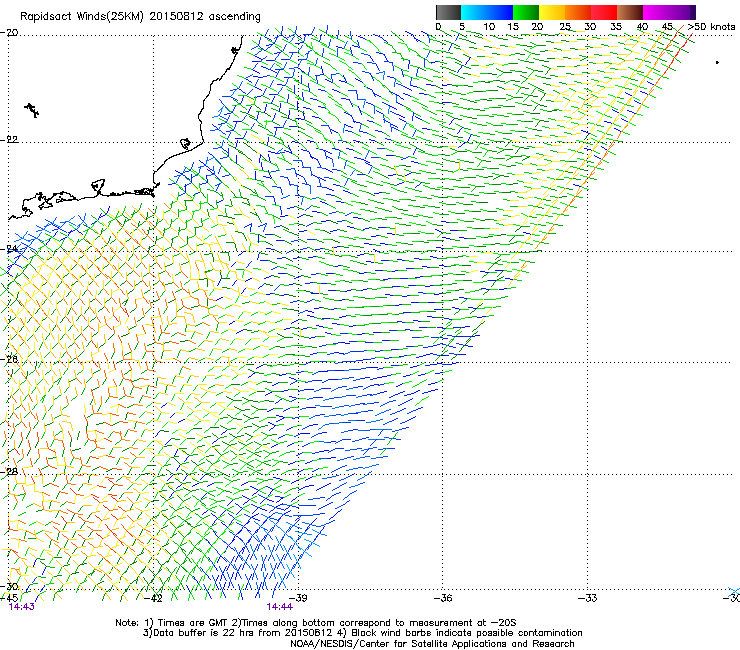Pick the orange 25–30 knots color segment
The width and height of the screenshot is (740, 650).
(578, 12)
